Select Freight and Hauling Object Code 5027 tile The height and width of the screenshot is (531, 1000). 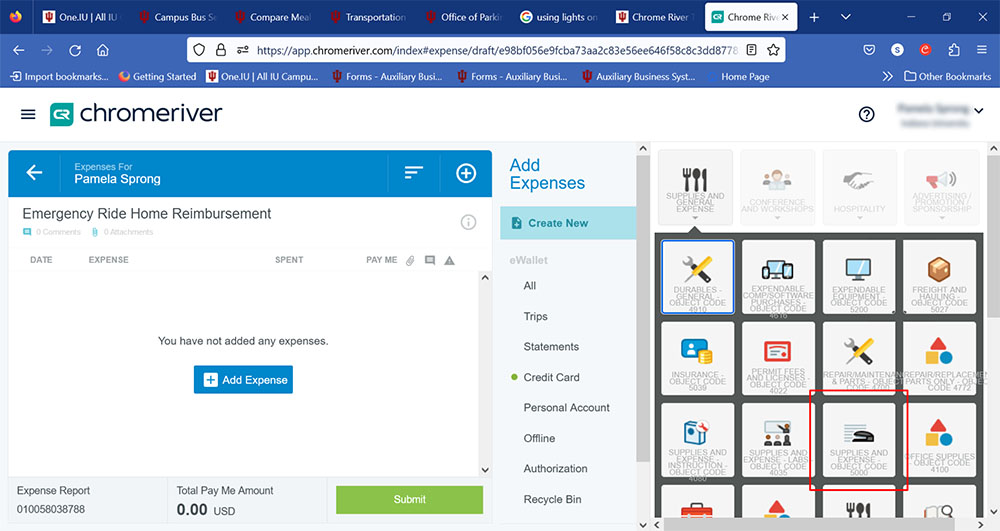939,277
